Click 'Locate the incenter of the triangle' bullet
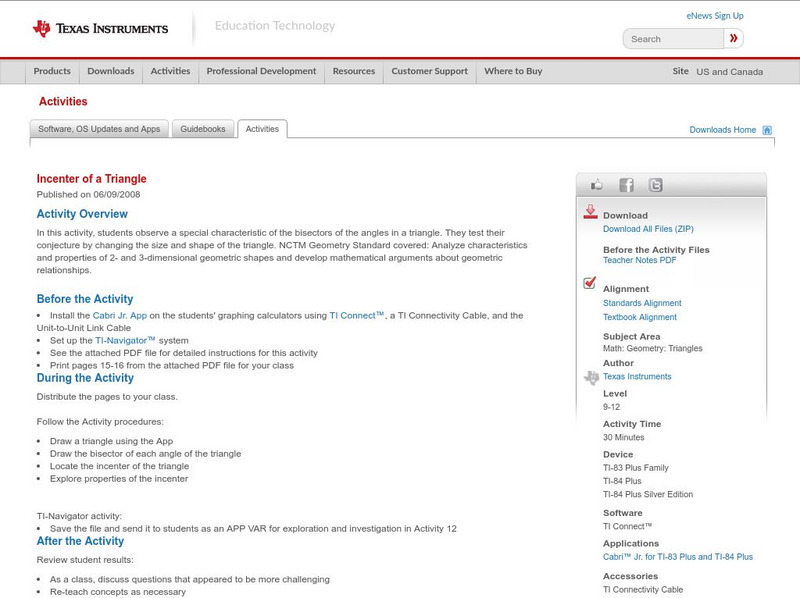This screenshot has height=598, width=800. 119,466
